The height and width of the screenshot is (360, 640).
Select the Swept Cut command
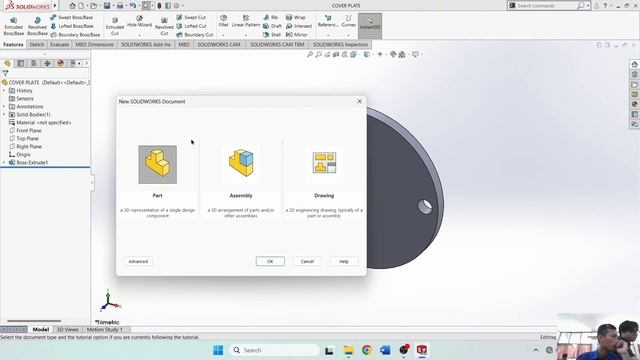[191, 18]
